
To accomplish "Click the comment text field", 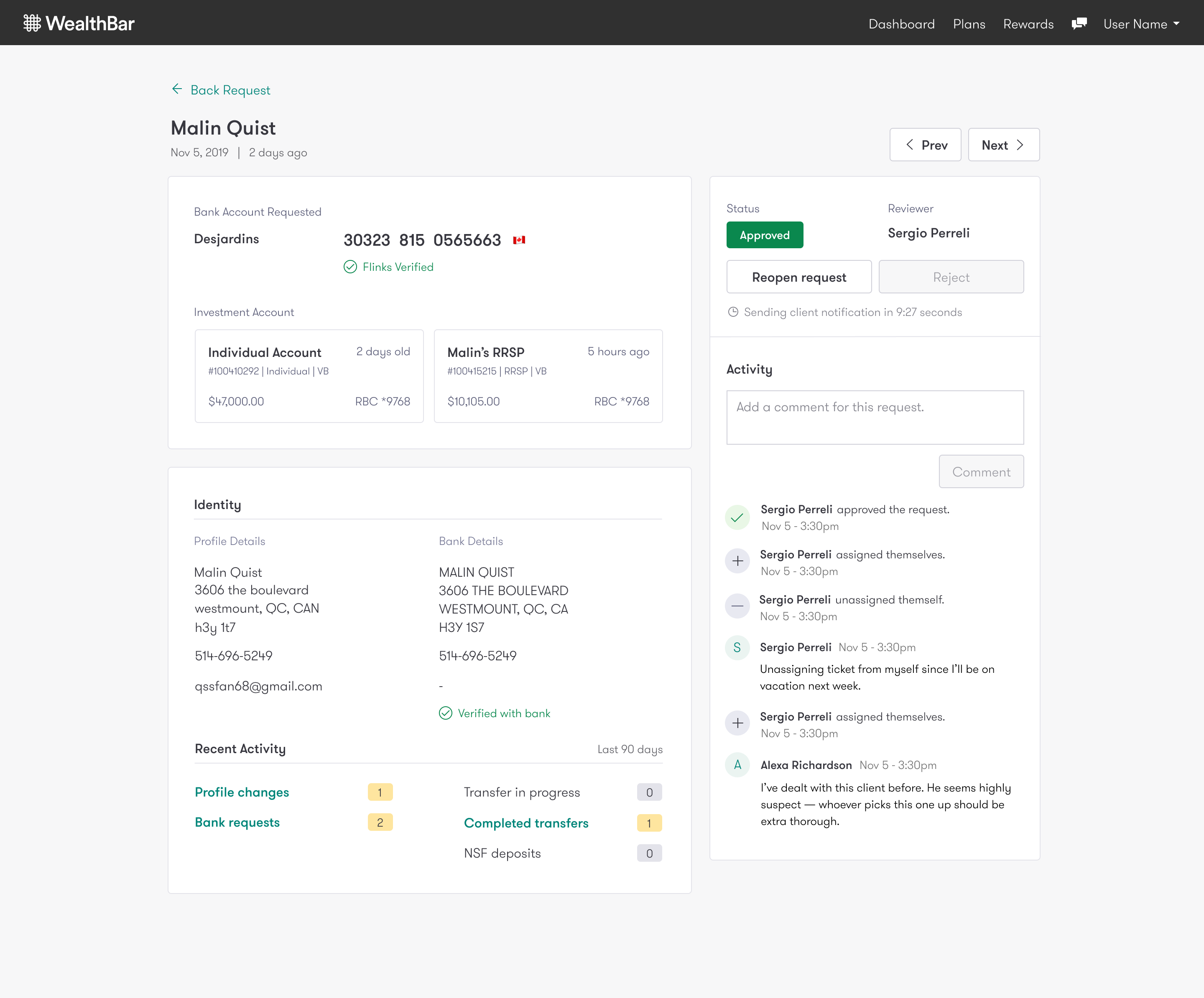I will (874, 418).
